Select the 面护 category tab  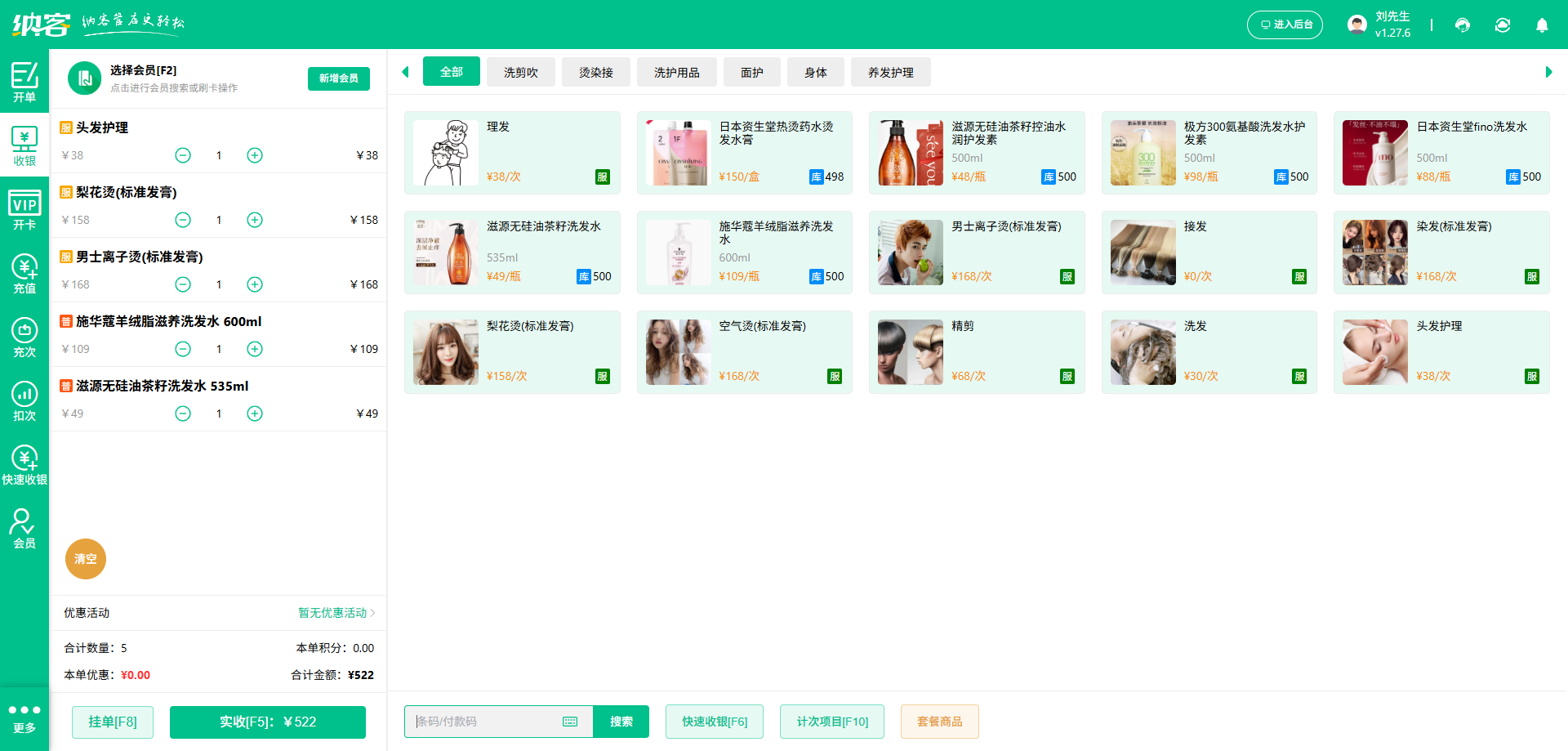[x=751, y=72]
